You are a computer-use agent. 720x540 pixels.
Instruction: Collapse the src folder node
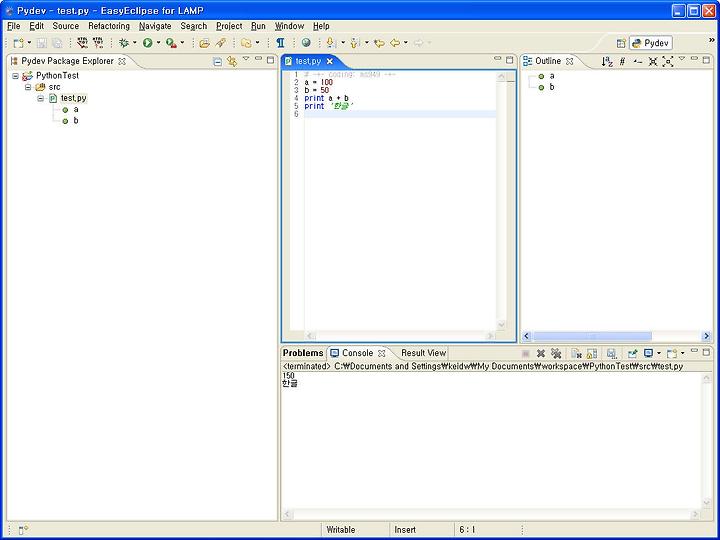tap(28, 87)
